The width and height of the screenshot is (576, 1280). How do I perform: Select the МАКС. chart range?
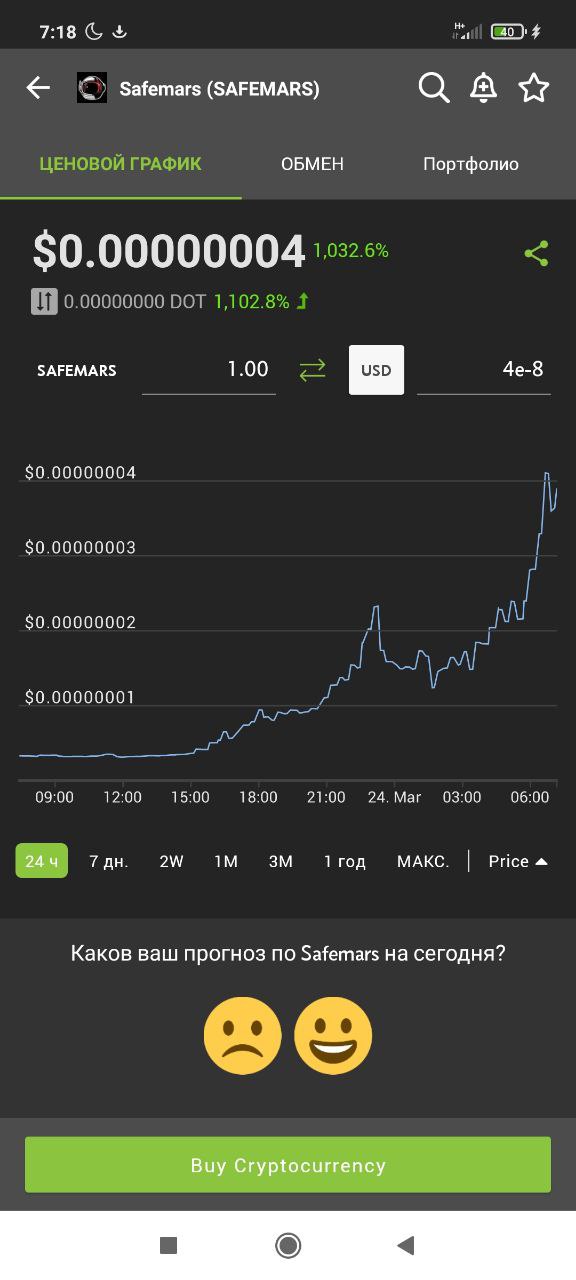(423, 861)
